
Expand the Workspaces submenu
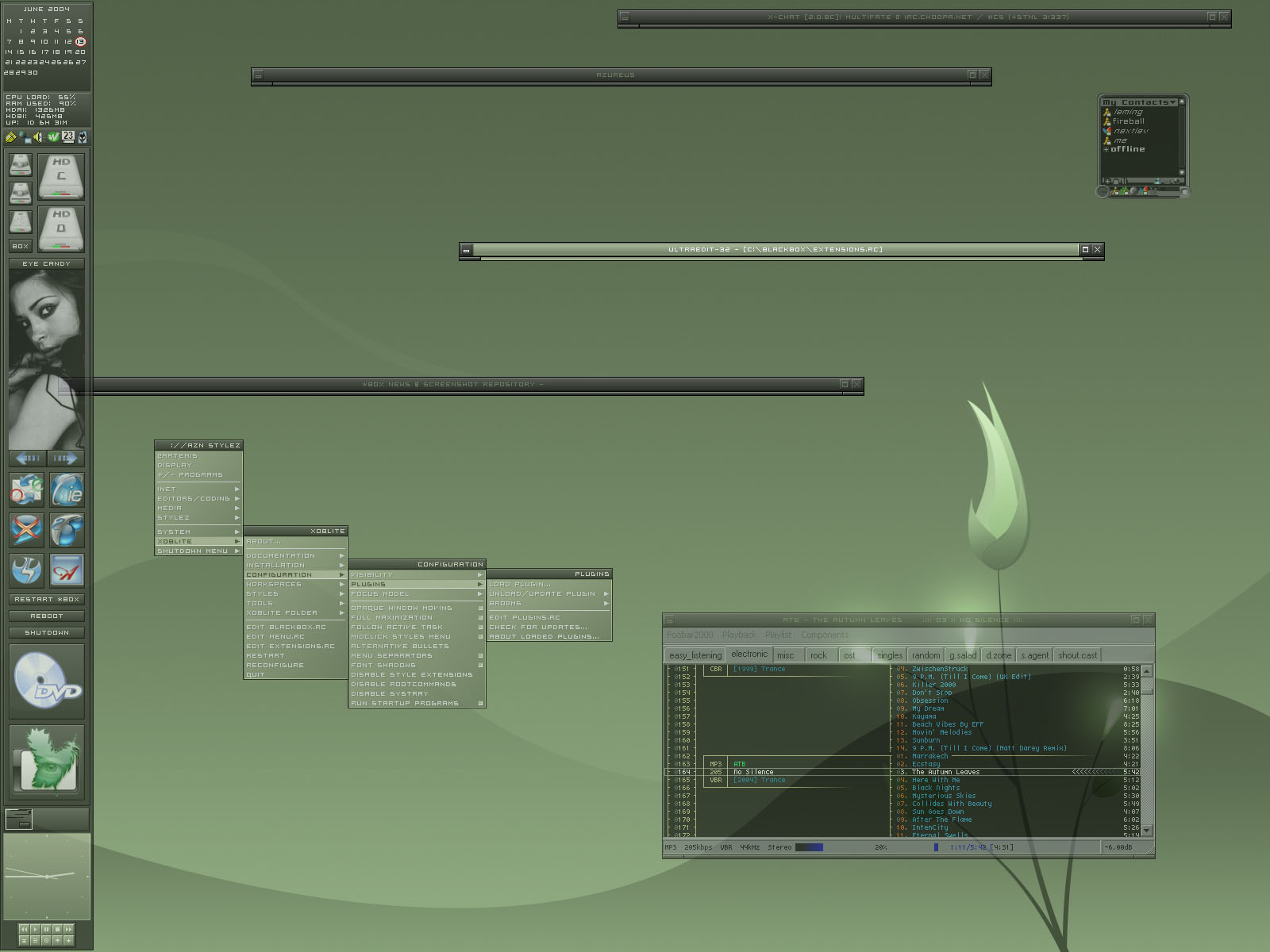295,584
